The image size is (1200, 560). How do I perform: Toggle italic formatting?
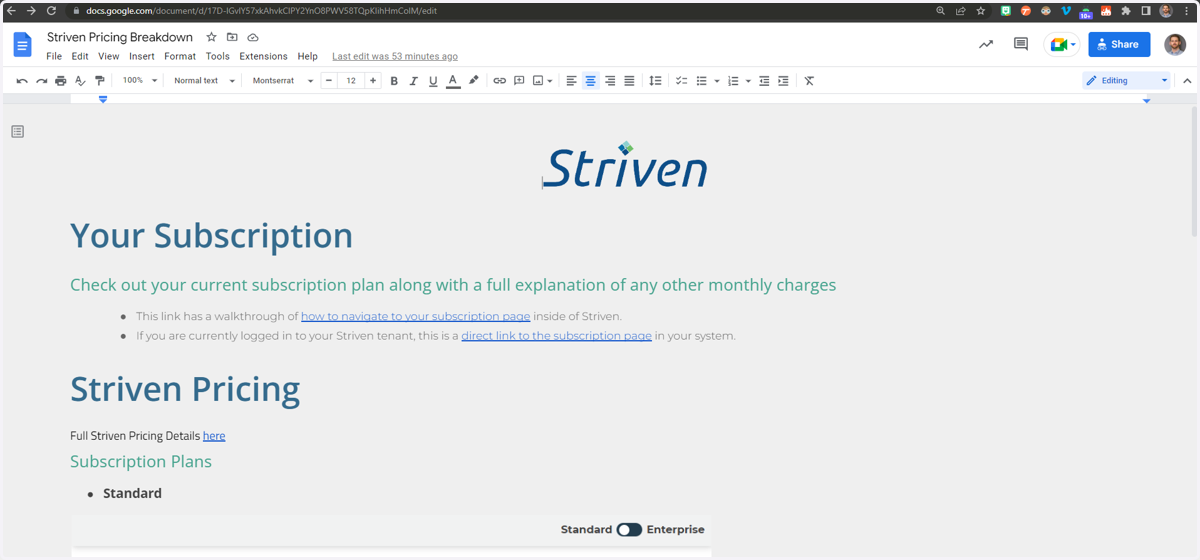click(413, 81)
